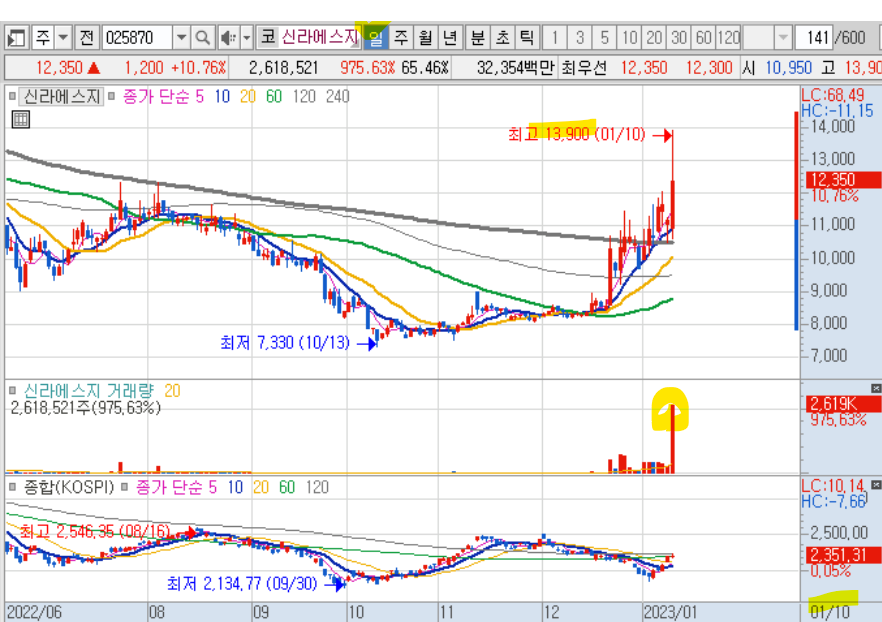Click the 종합(KOSPI) legend label

point(69,487)
